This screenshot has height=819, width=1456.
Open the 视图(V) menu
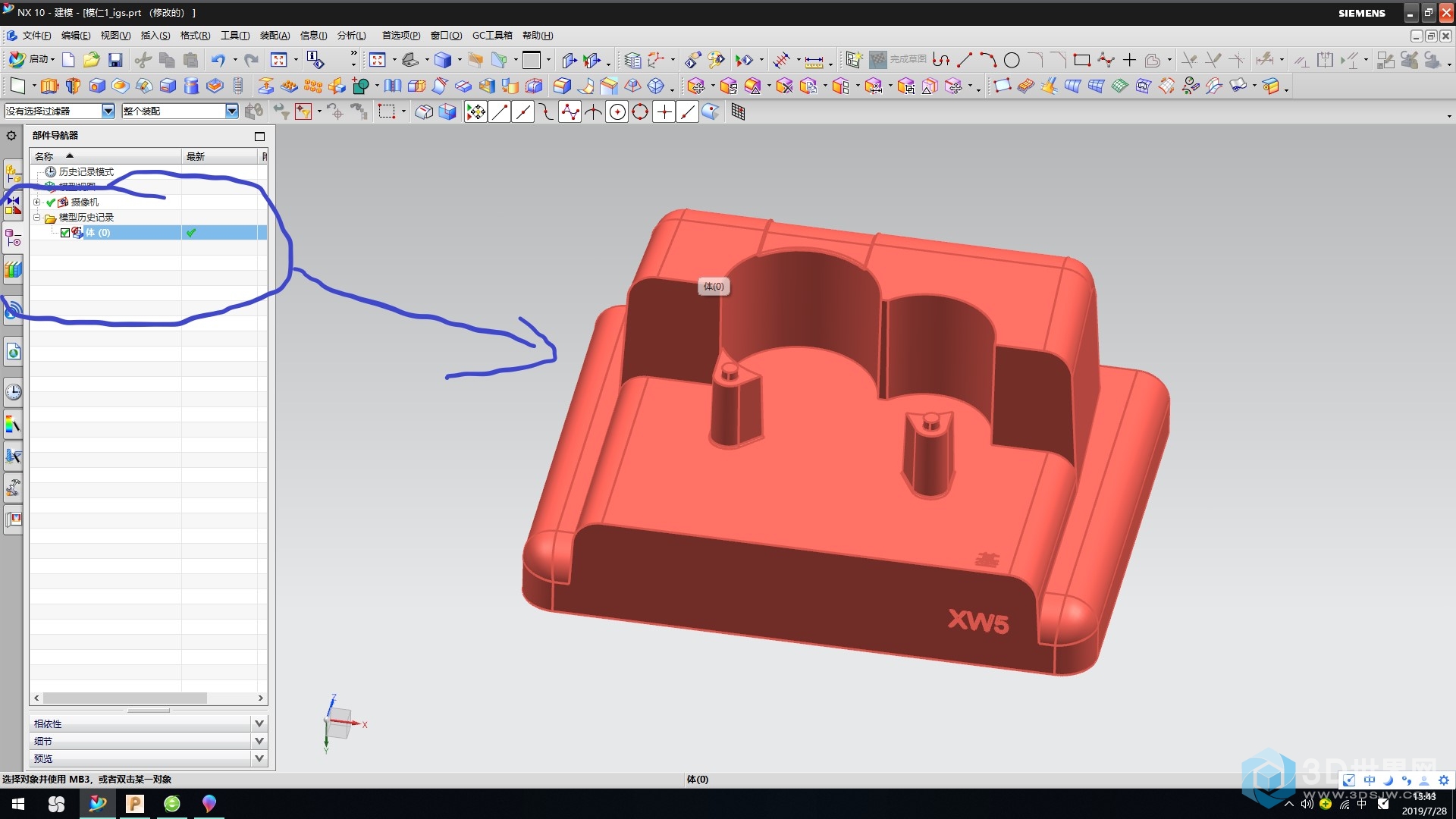click(115, 36)
